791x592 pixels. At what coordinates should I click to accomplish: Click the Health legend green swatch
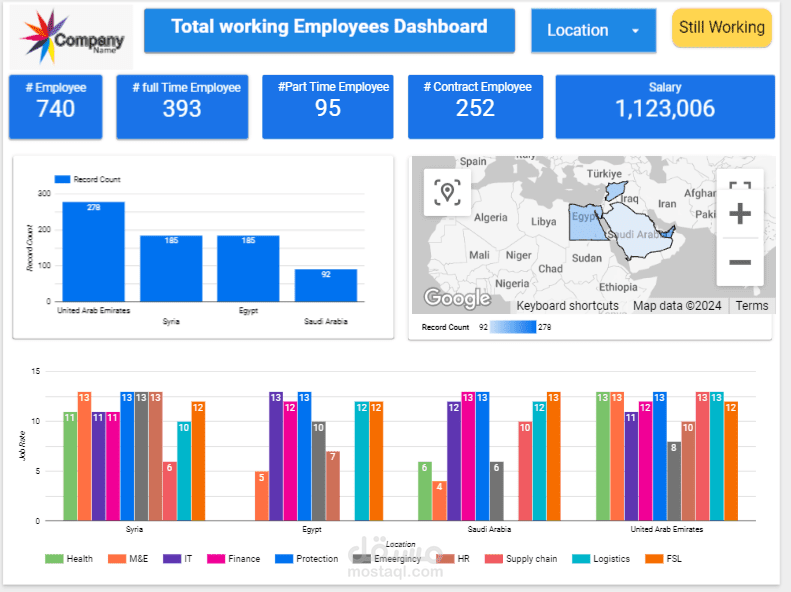click(54, 559)
